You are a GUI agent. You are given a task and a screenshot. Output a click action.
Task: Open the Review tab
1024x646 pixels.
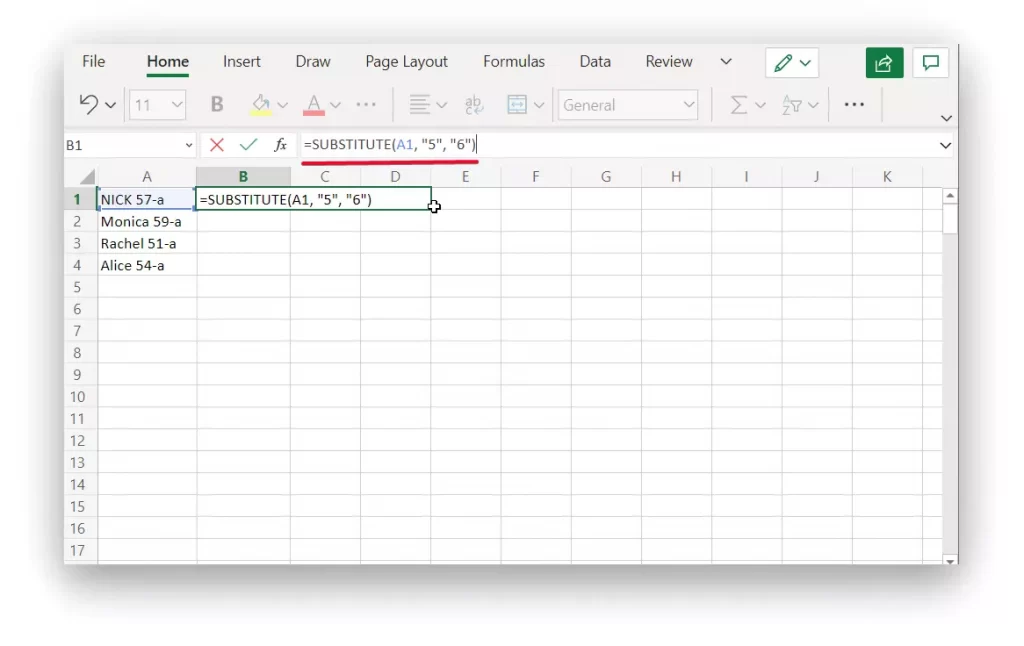(x=669, y=61)
